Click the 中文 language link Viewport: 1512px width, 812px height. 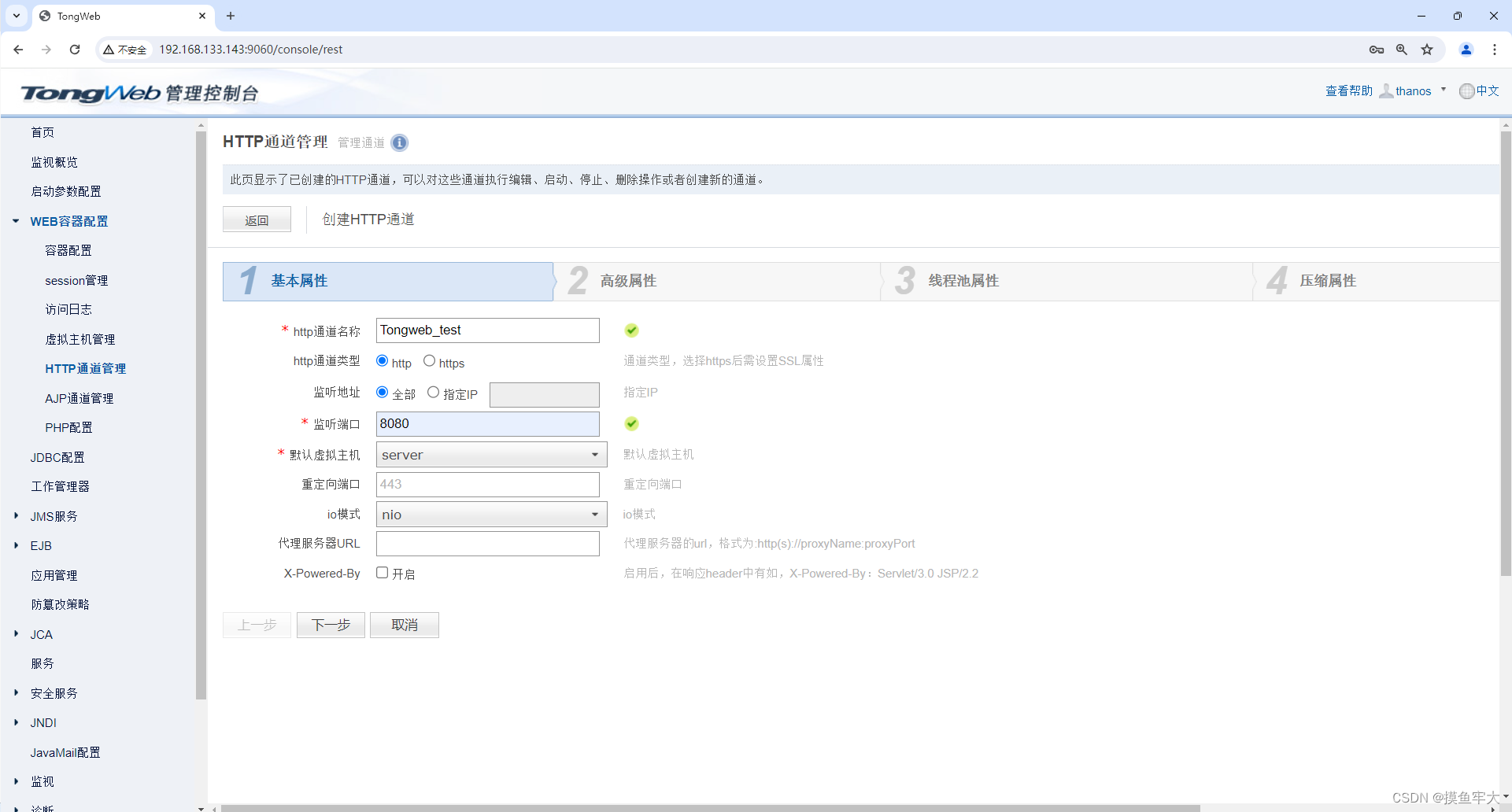(1488, 91)
